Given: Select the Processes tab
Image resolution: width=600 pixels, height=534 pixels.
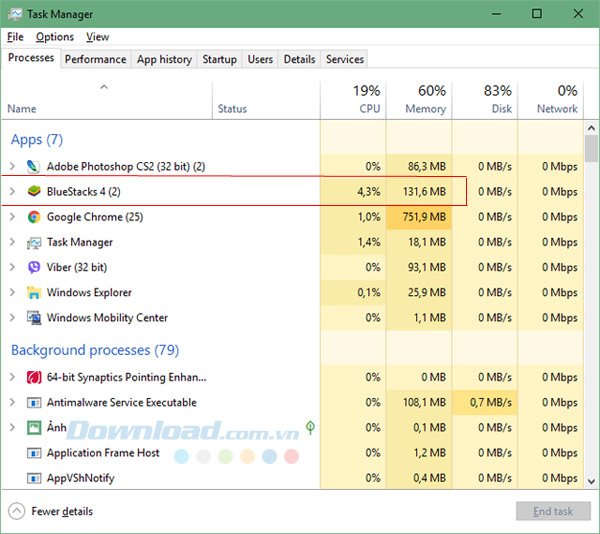Looking at the screenshot, I should pyautogui.click(x=31, y=58).
